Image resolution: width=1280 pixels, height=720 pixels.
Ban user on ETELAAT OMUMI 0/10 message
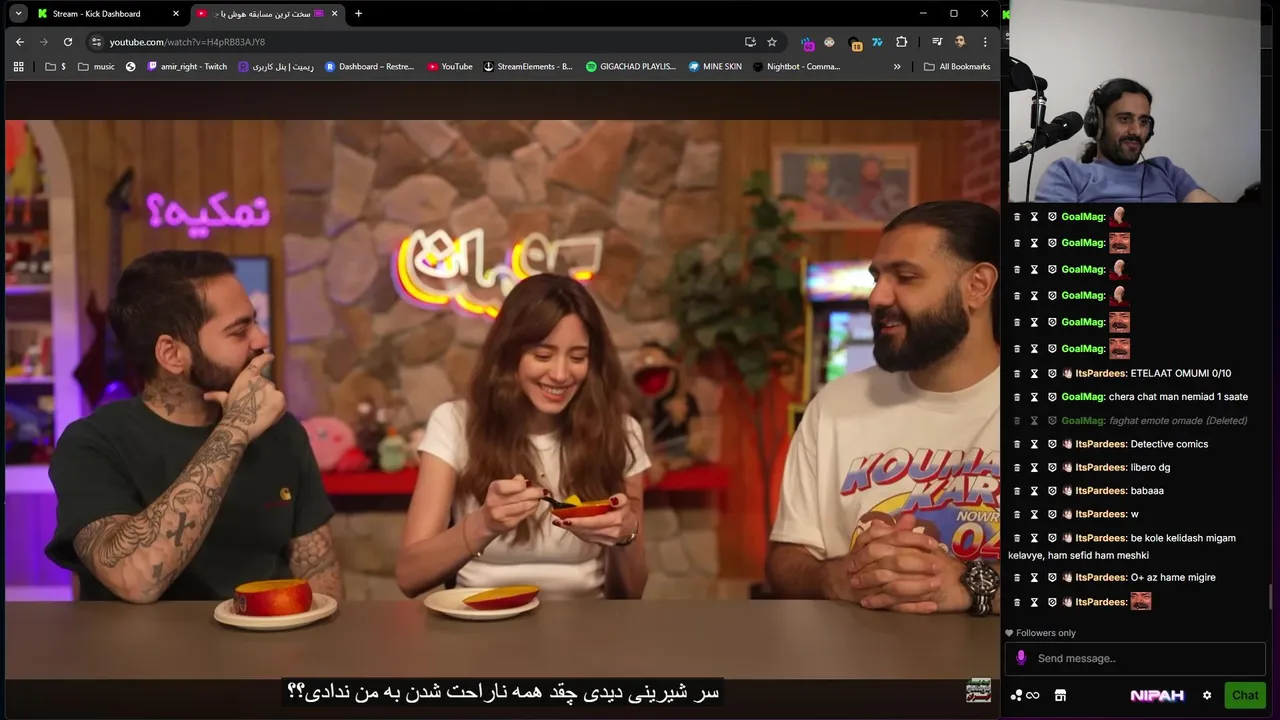tap(1052, 373)
